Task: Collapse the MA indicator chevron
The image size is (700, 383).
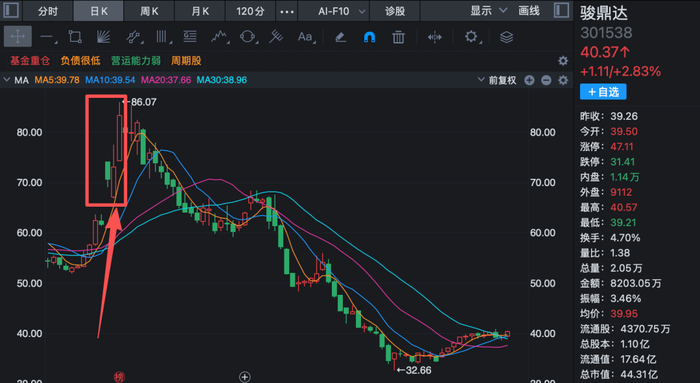Action: tap(7, 80)
